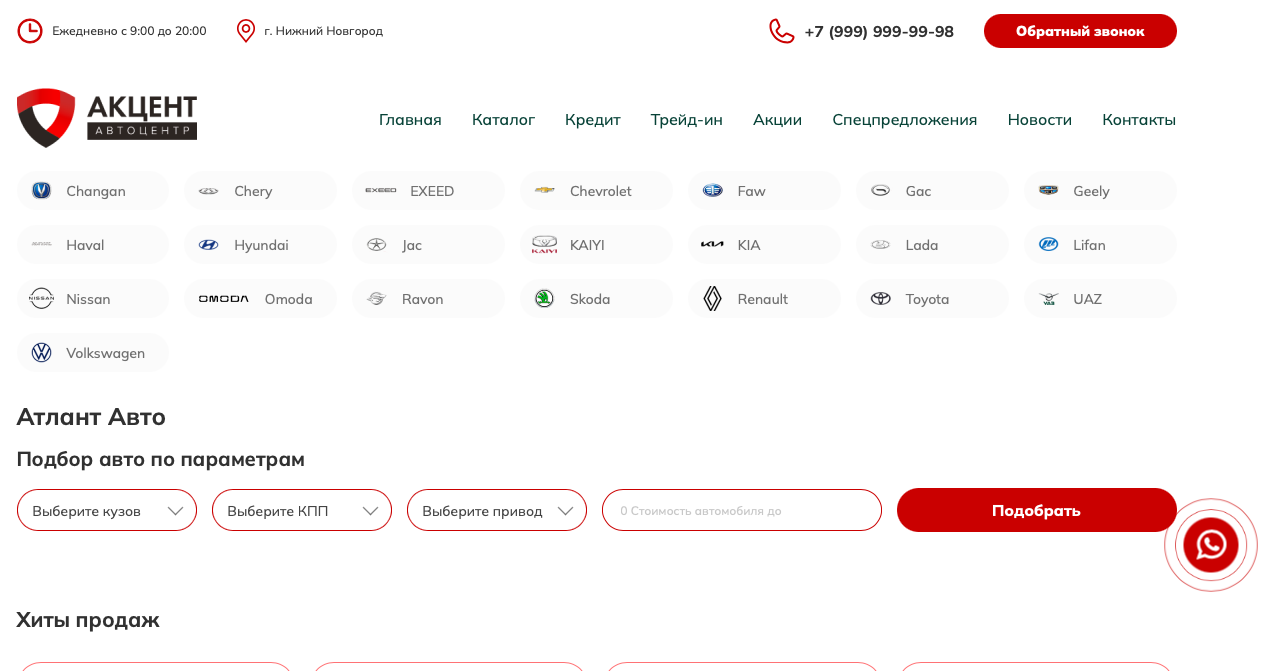The image size is (1267, 671).
Task: Focus the Стоимость автомобиля до field
Action: click(742, 510)
